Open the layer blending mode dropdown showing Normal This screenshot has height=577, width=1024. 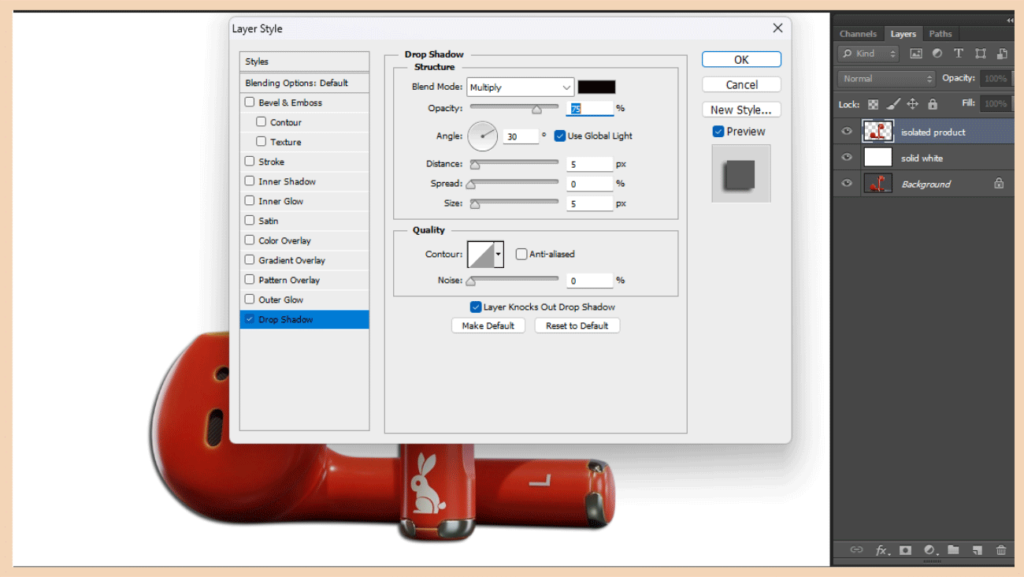(x=885, y=78)
